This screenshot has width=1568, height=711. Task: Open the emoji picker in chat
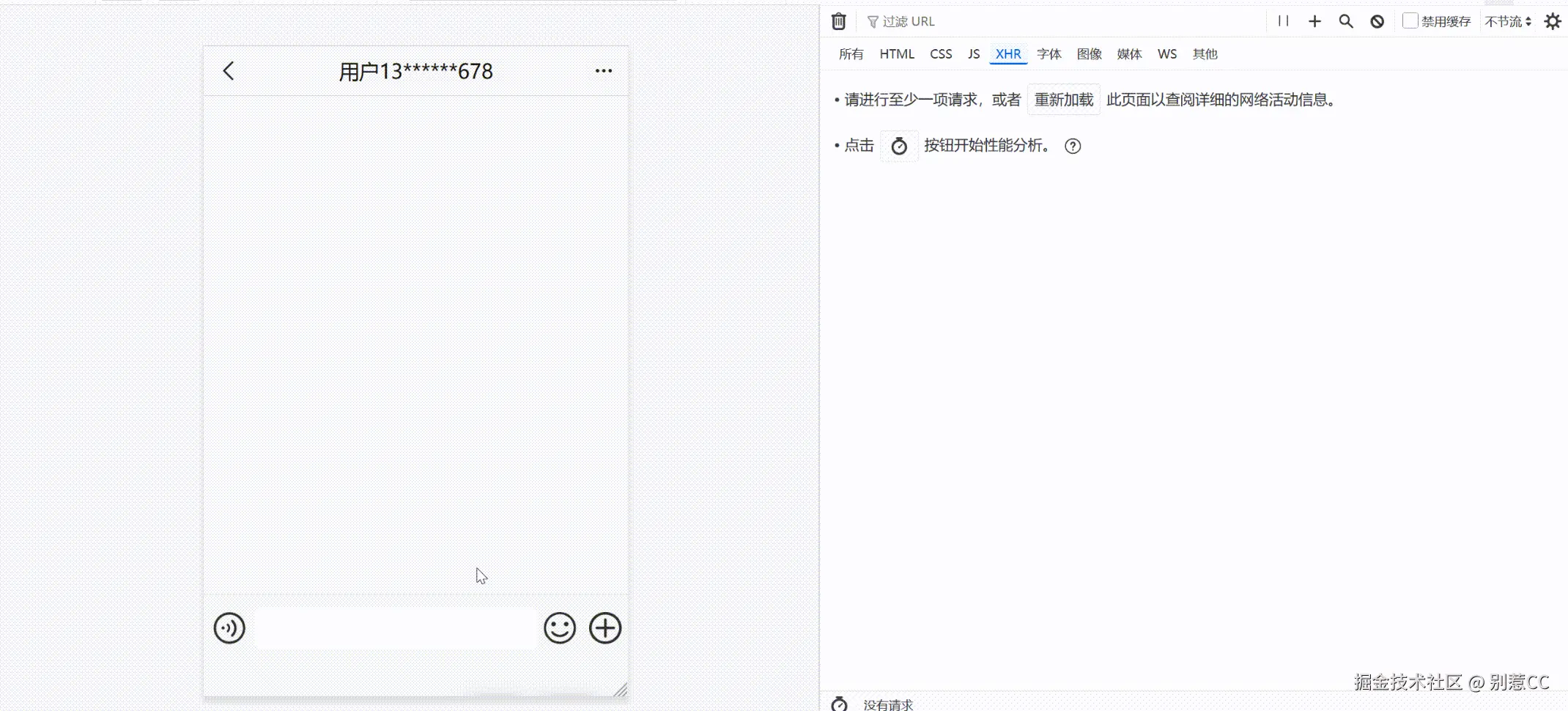coord(559,627)
